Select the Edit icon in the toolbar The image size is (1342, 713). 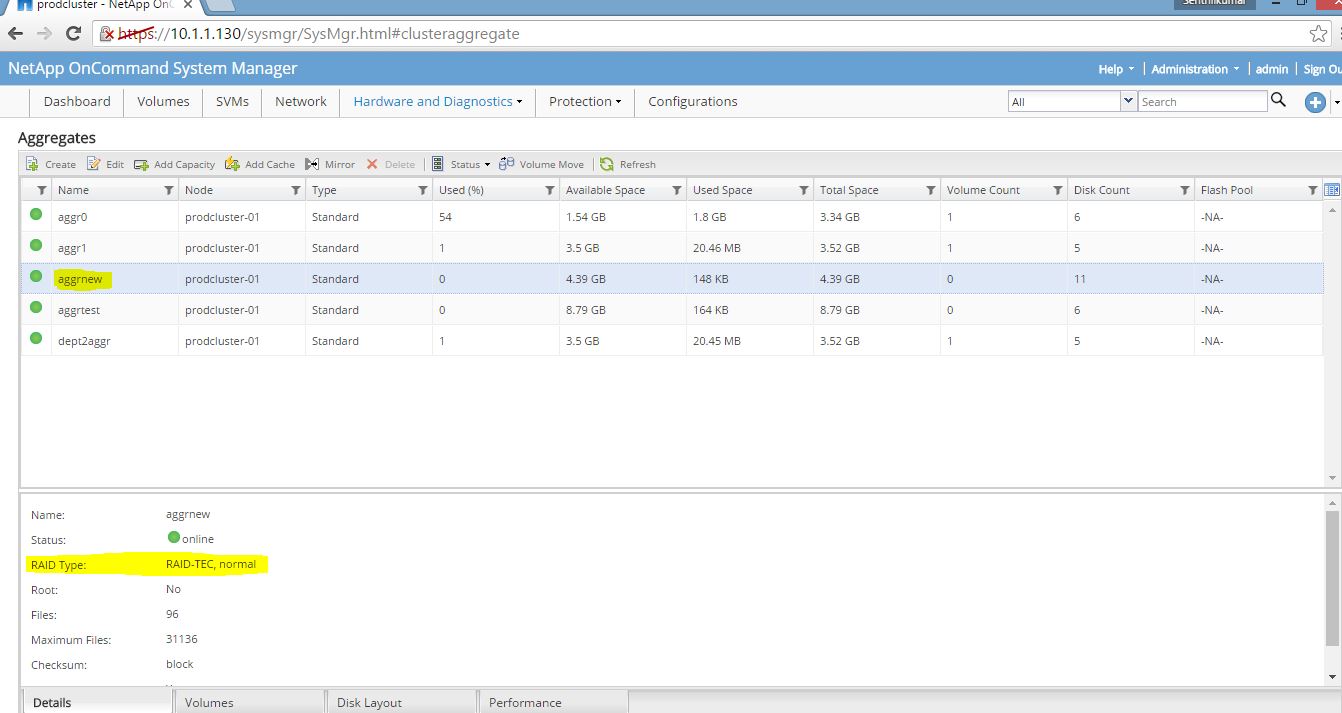tap(92, 163)
